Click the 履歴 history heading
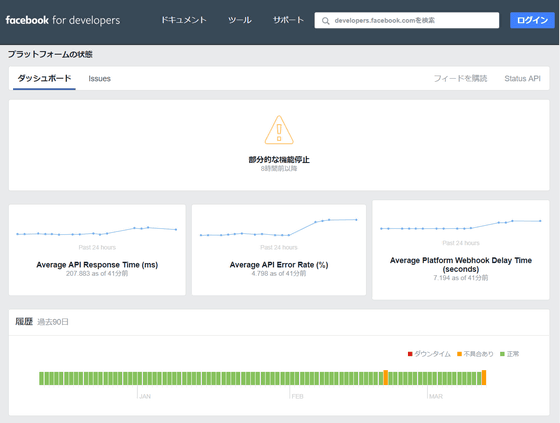 point(24,322)
